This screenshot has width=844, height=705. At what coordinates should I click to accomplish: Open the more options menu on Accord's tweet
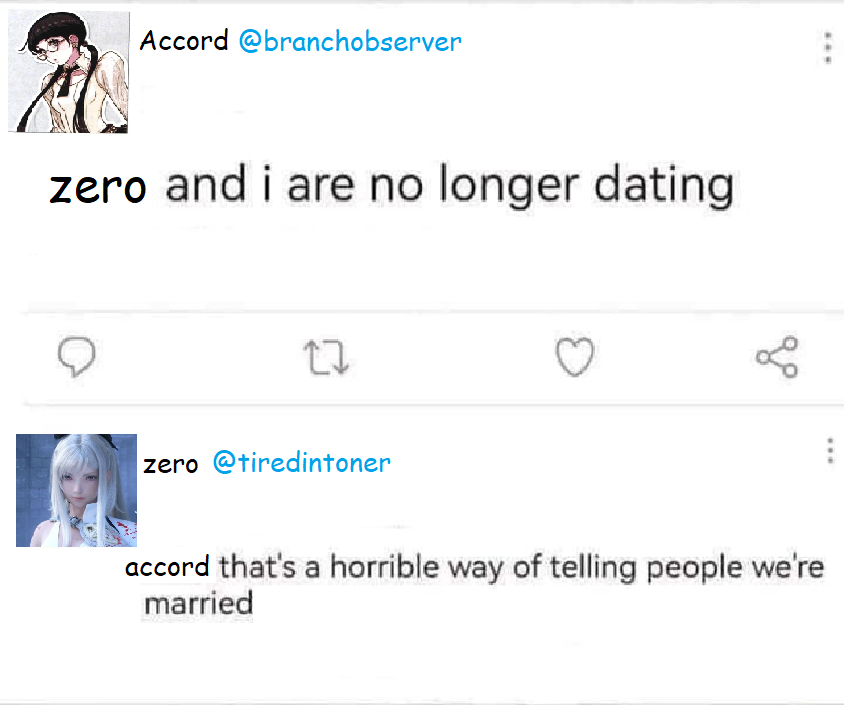827,46
